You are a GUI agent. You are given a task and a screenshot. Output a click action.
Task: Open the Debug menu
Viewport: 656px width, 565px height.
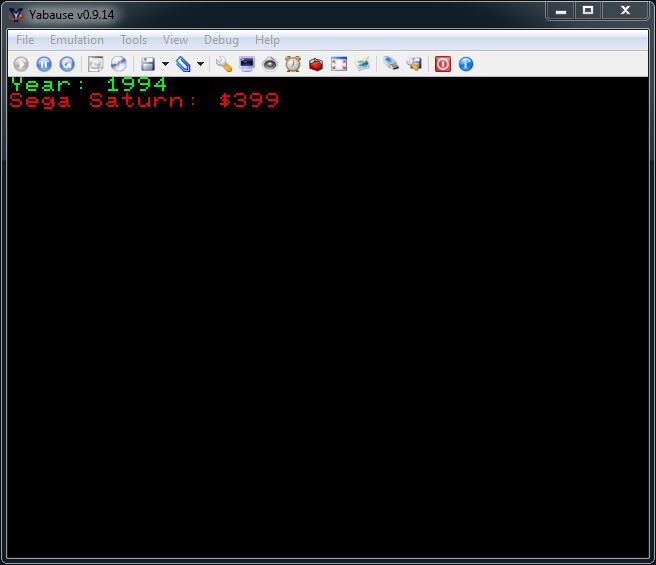pyautogui.click(x=221, y=40)
